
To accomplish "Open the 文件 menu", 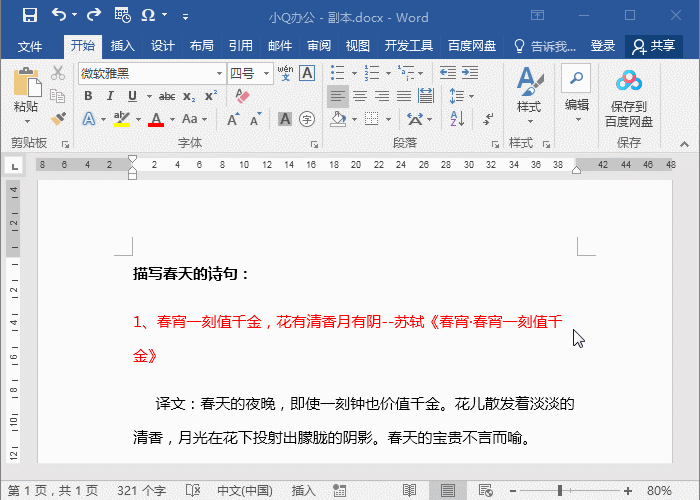I will [30, 46].
